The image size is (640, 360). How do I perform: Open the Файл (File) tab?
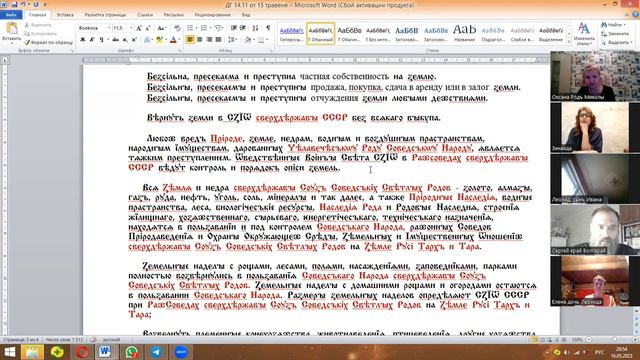pos(11,15)
